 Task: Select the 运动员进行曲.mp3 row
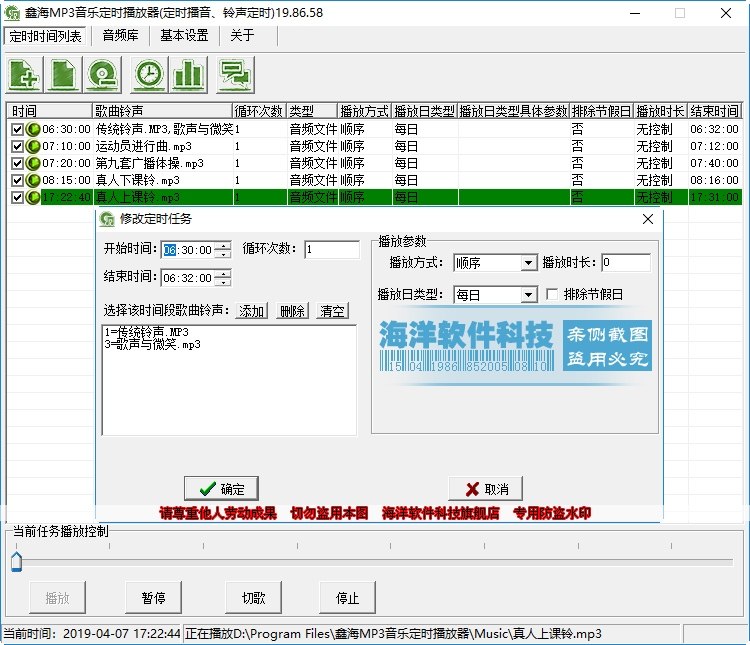point(374,146)
